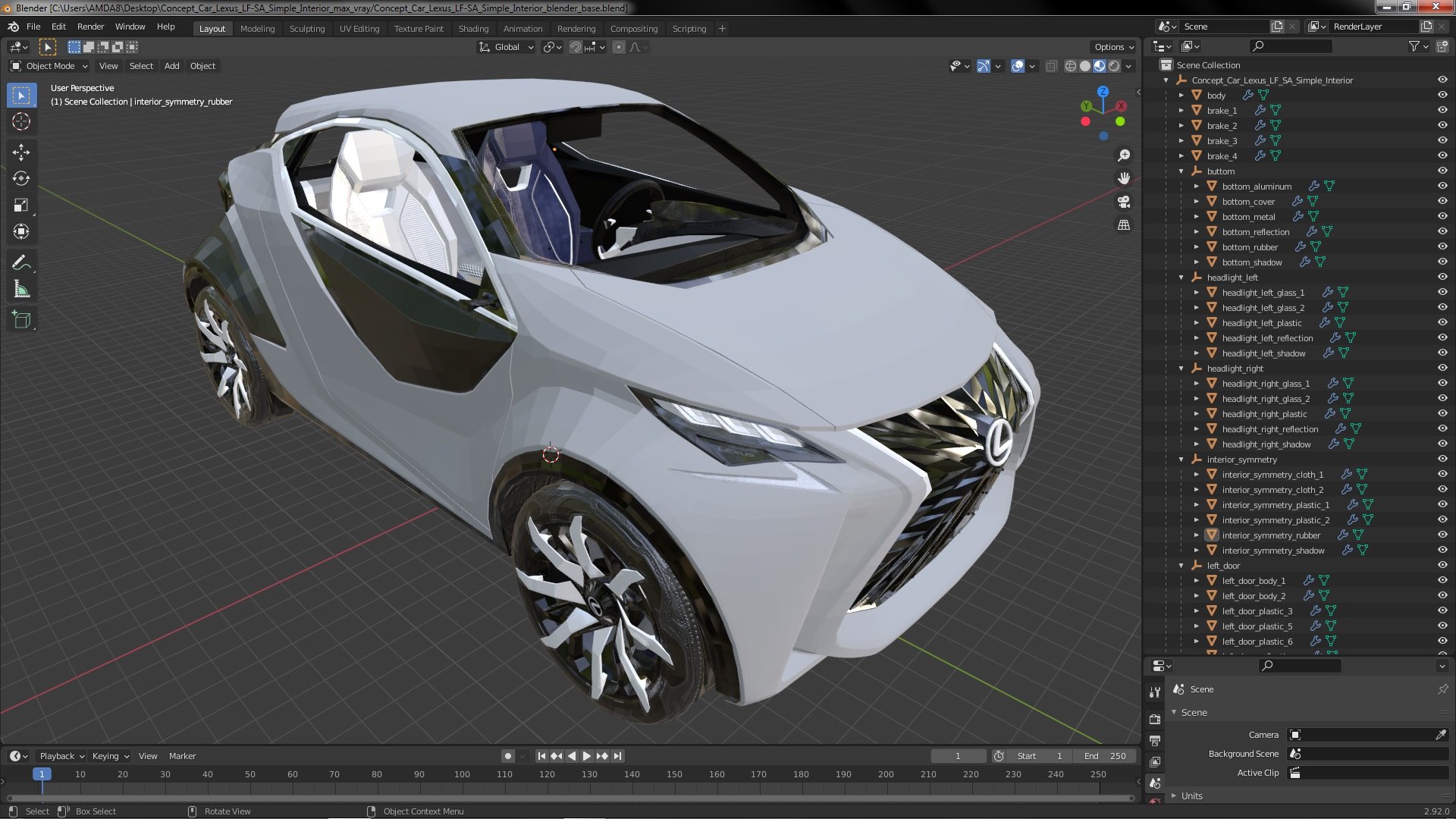1456x819 pixels.
Task: Select the Measure tool
Action: pos(21,290)
